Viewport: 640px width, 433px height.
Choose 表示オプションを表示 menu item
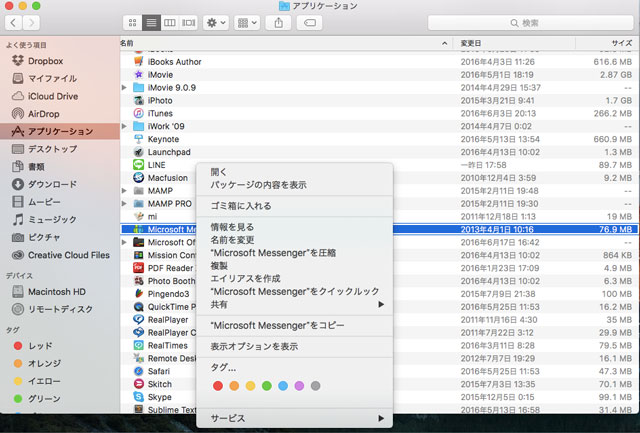(295, 346)
